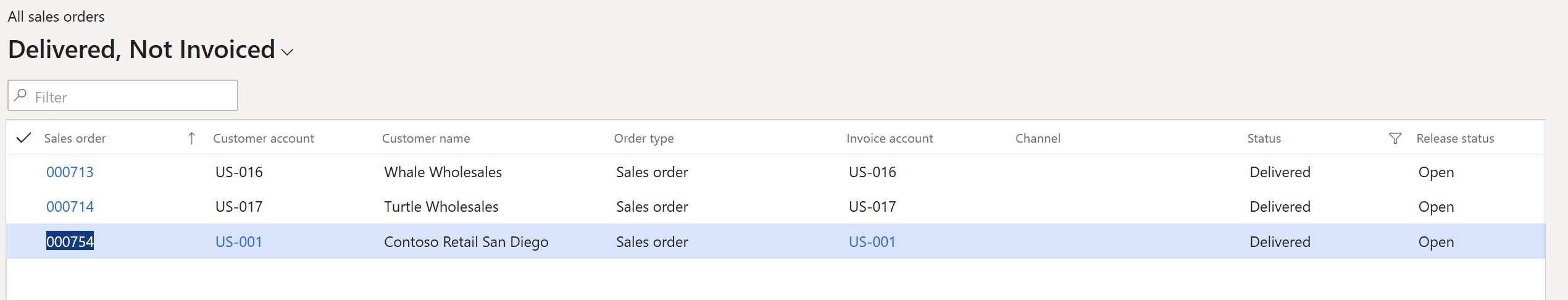Screen dimensions: 1568x300
Task: Open invoice account US-001 link
Action: coord(872,242)
